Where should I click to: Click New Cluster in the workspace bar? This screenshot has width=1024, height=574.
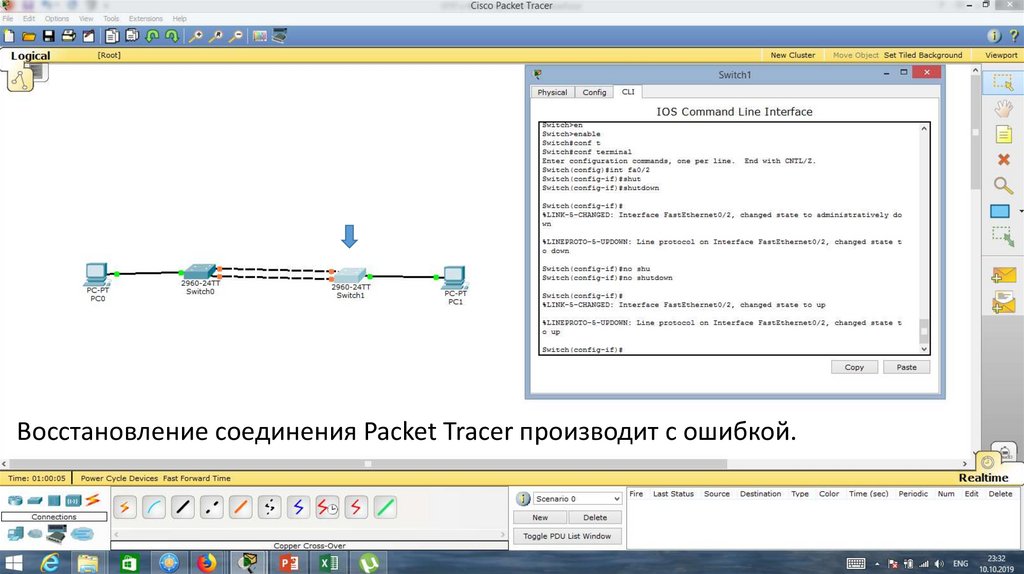click(x=793, y=56)
